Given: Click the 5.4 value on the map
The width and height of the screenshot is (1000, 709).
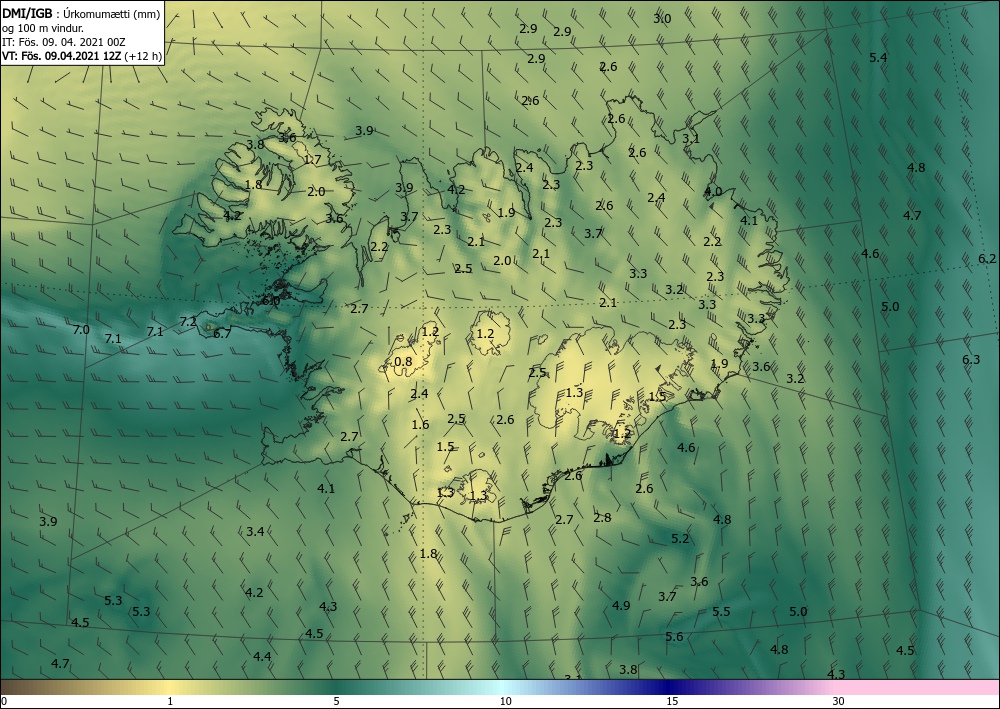Looking at the screenshot, I should pos(878,57).
